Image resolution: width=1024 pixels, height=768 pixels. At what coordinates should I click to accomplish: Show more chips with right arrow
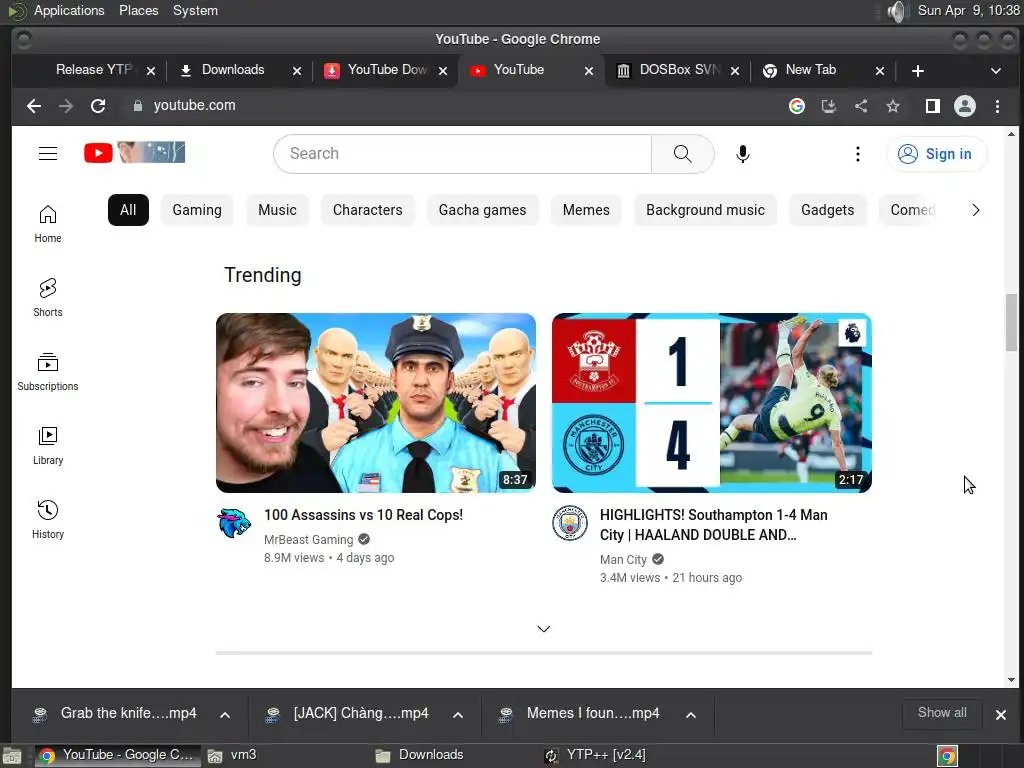[976, 210]
